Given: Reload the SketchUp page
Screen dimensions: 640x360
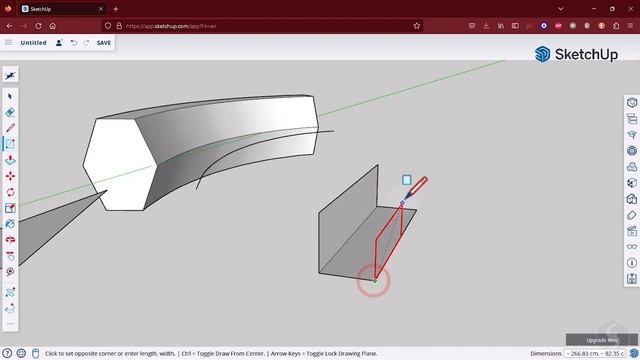Looking at the screenshot, I should (38, 26).
